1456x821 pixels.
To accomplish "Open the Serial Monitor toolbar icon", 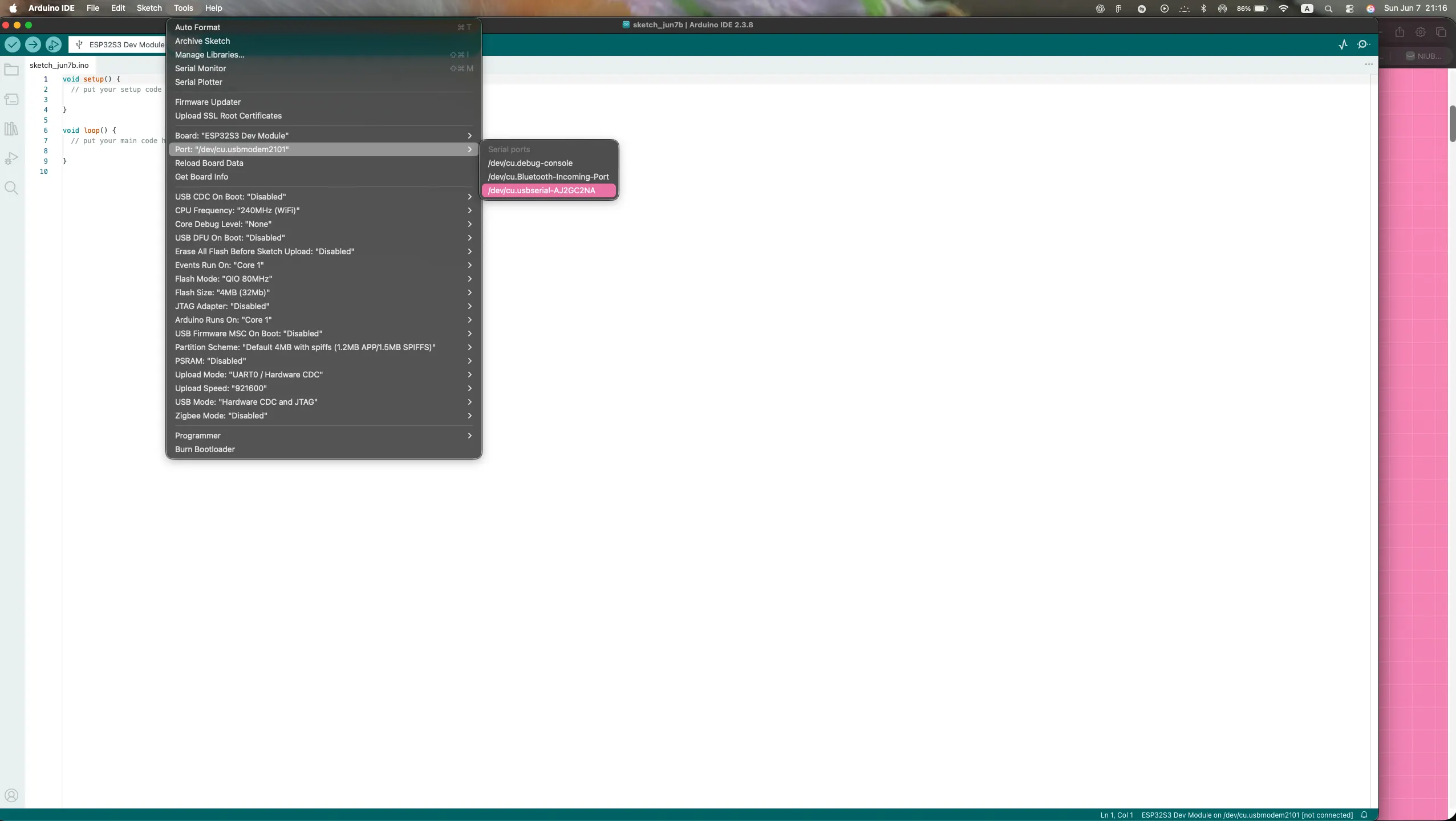I will point(1364,44).
